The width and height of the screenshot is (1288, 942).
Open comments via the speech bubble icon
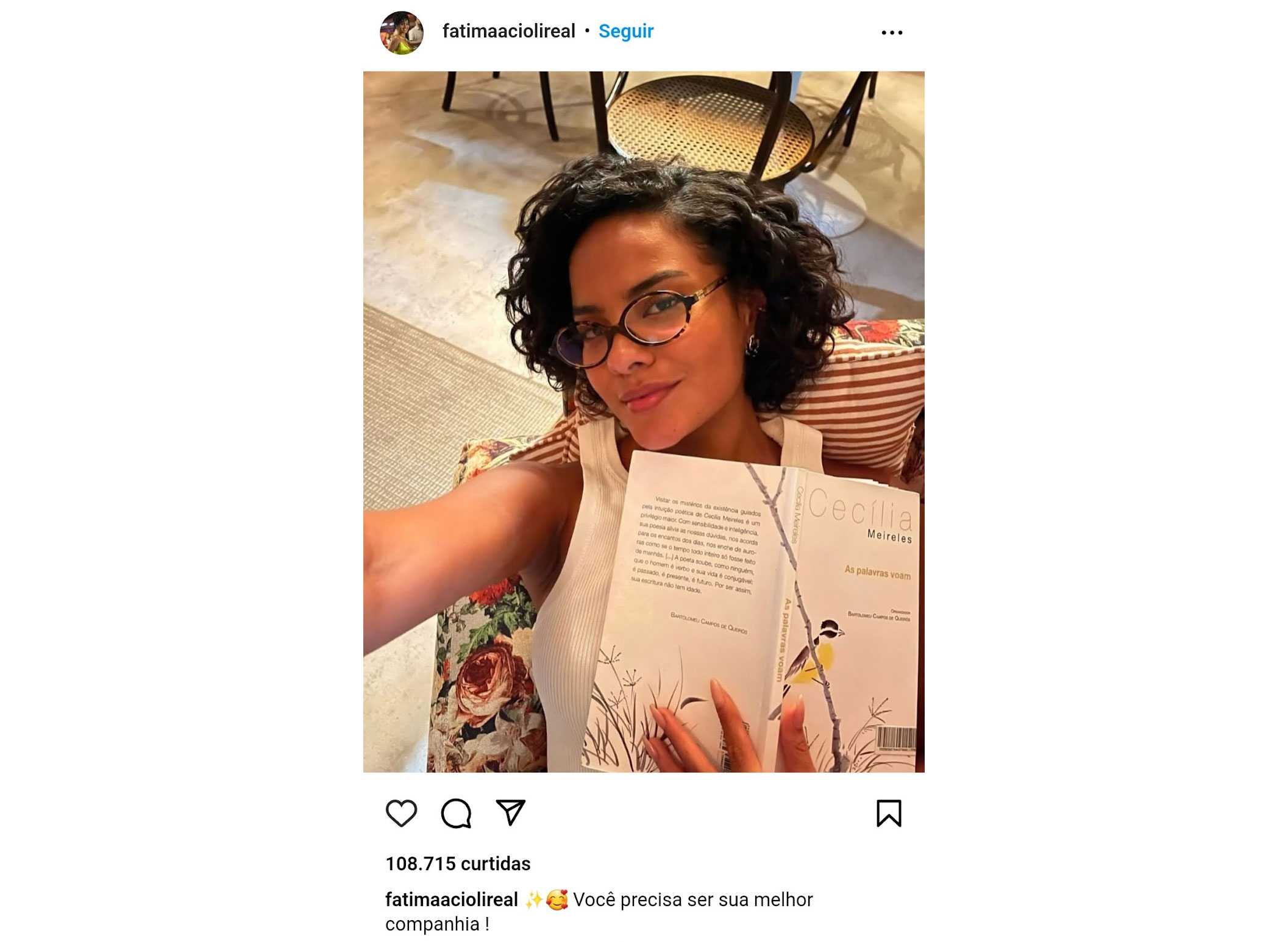(x=456, y=813)
